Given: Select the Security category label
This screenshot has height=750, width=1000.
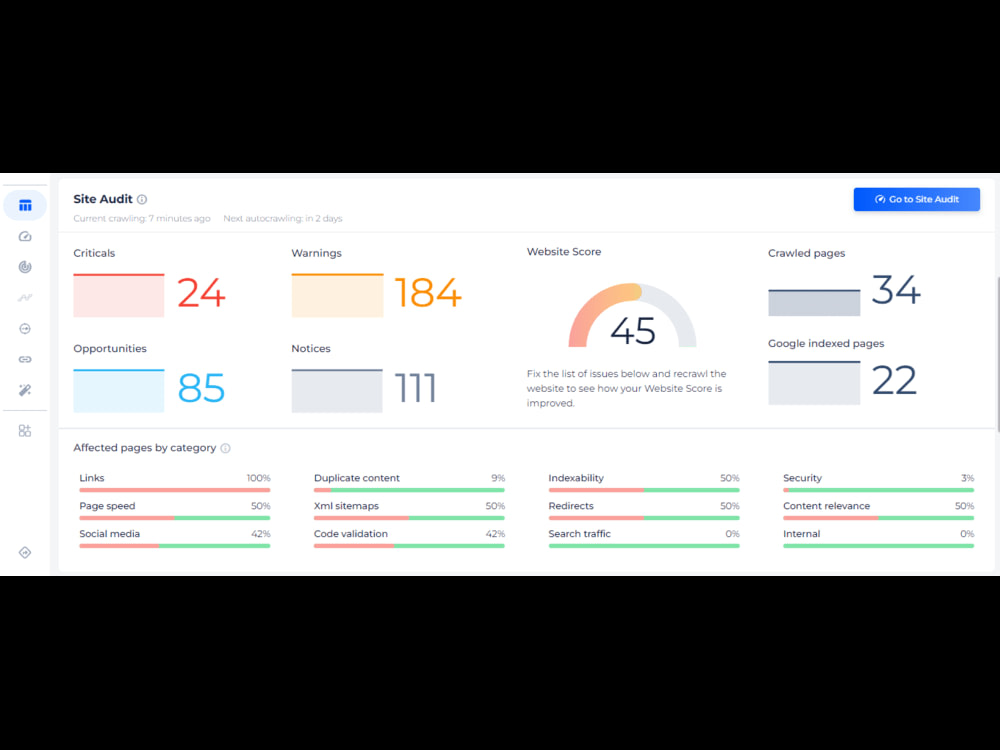Looking at the screenshot, I should (x=802, y=478).
